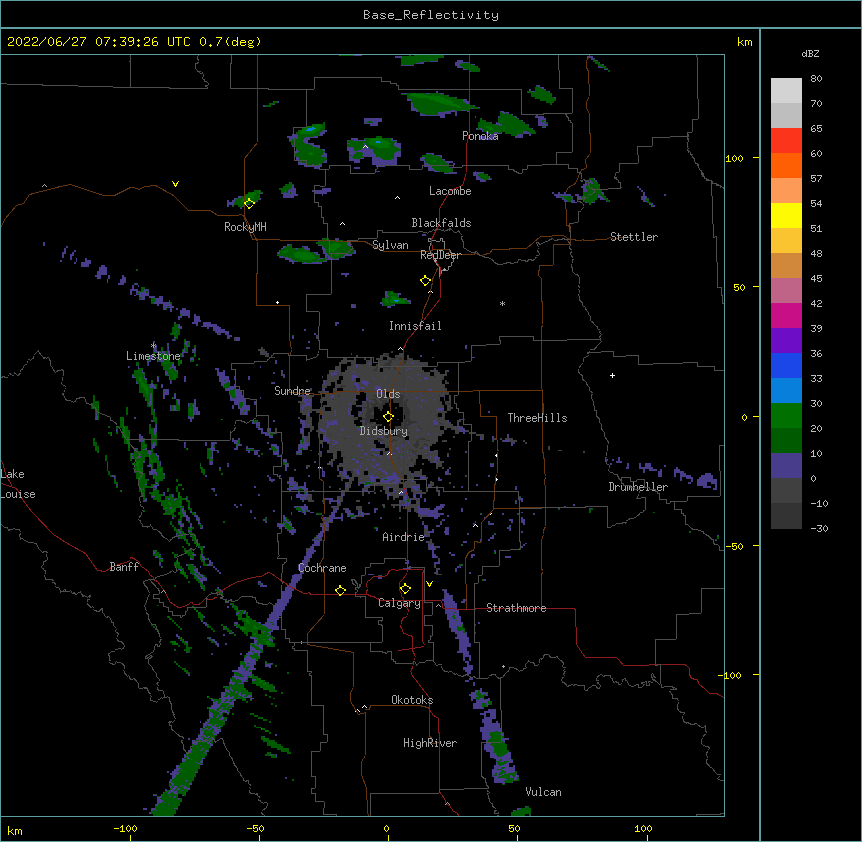
Task: Click the -50 tick on right vertical axis
Action: 734,546
